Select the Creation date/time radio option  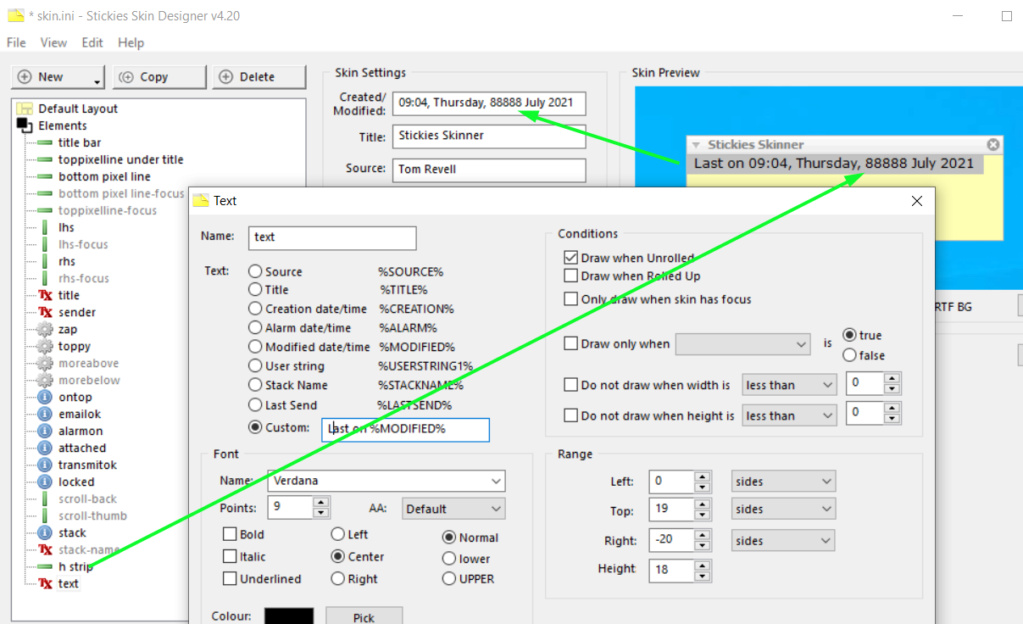click(x=255, y=309)
